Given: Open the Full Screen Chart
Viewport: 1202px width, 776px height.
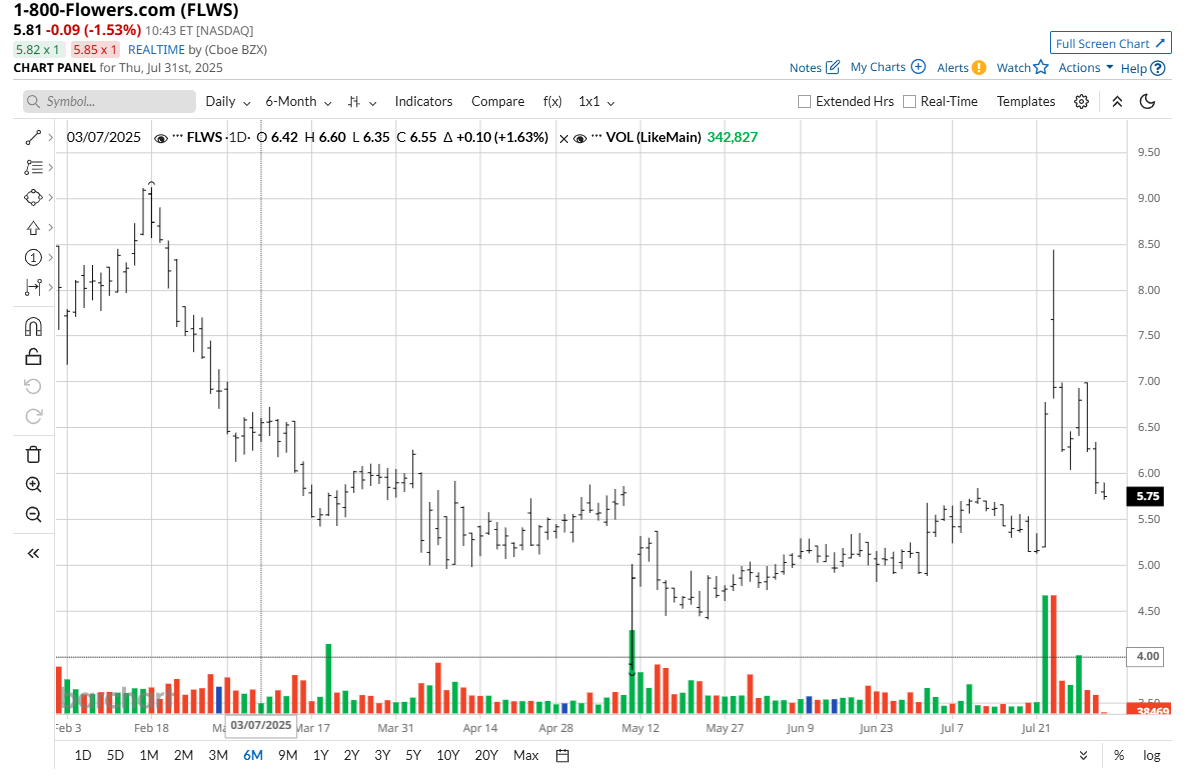Looking at the screenshot, I should 1111,43.
